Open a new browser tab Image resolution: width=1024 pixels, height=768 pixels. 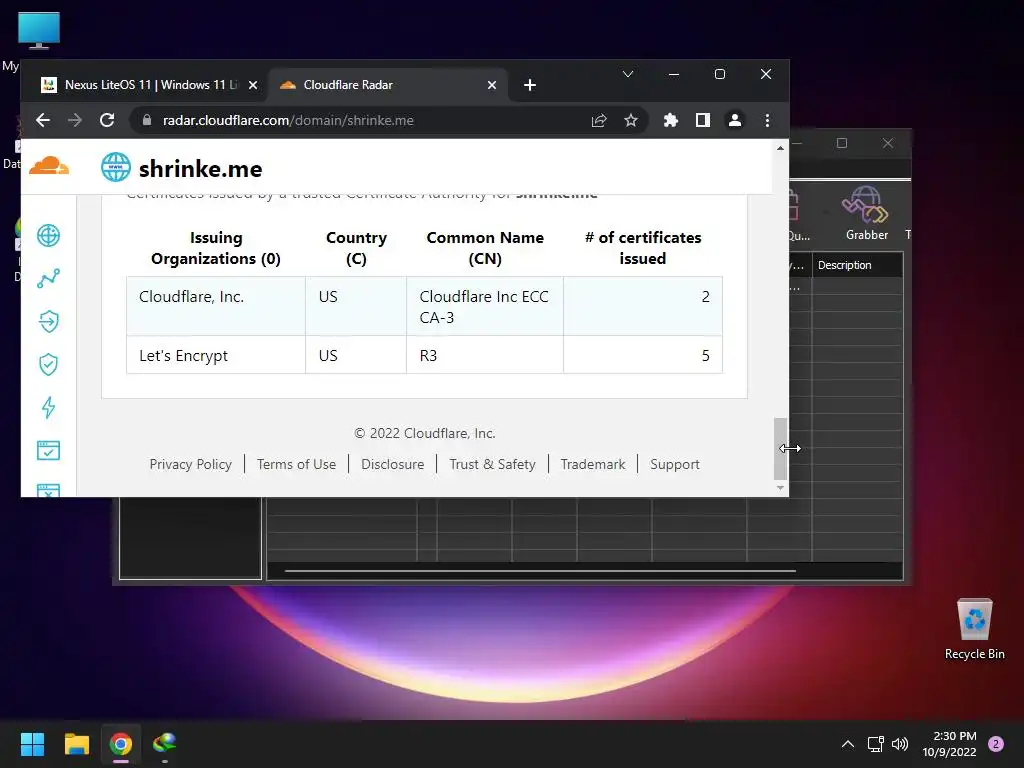530,85
